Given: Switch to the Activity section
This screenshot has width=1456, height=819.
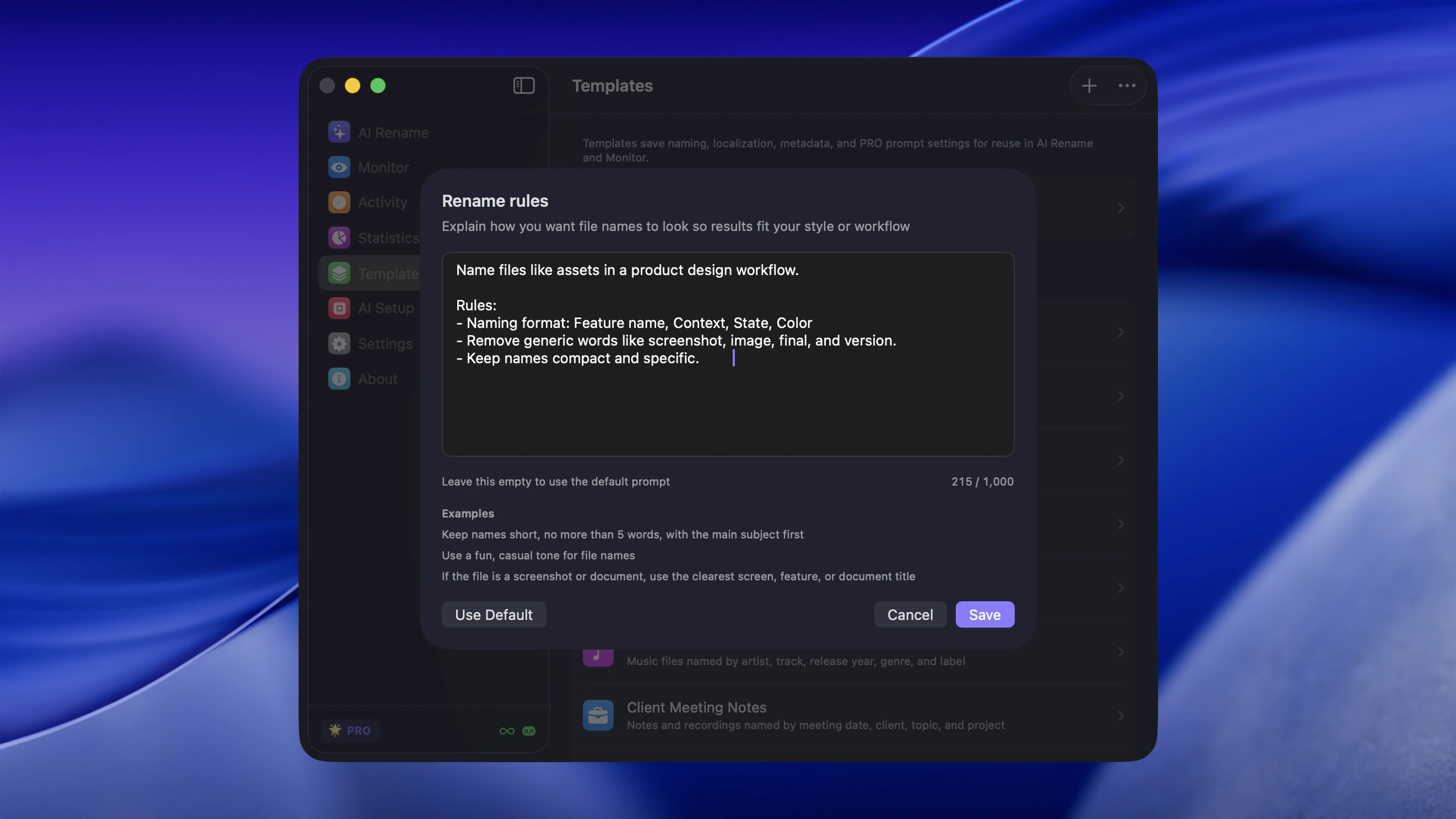Looking at the screenshot, I should pos(382,202).
